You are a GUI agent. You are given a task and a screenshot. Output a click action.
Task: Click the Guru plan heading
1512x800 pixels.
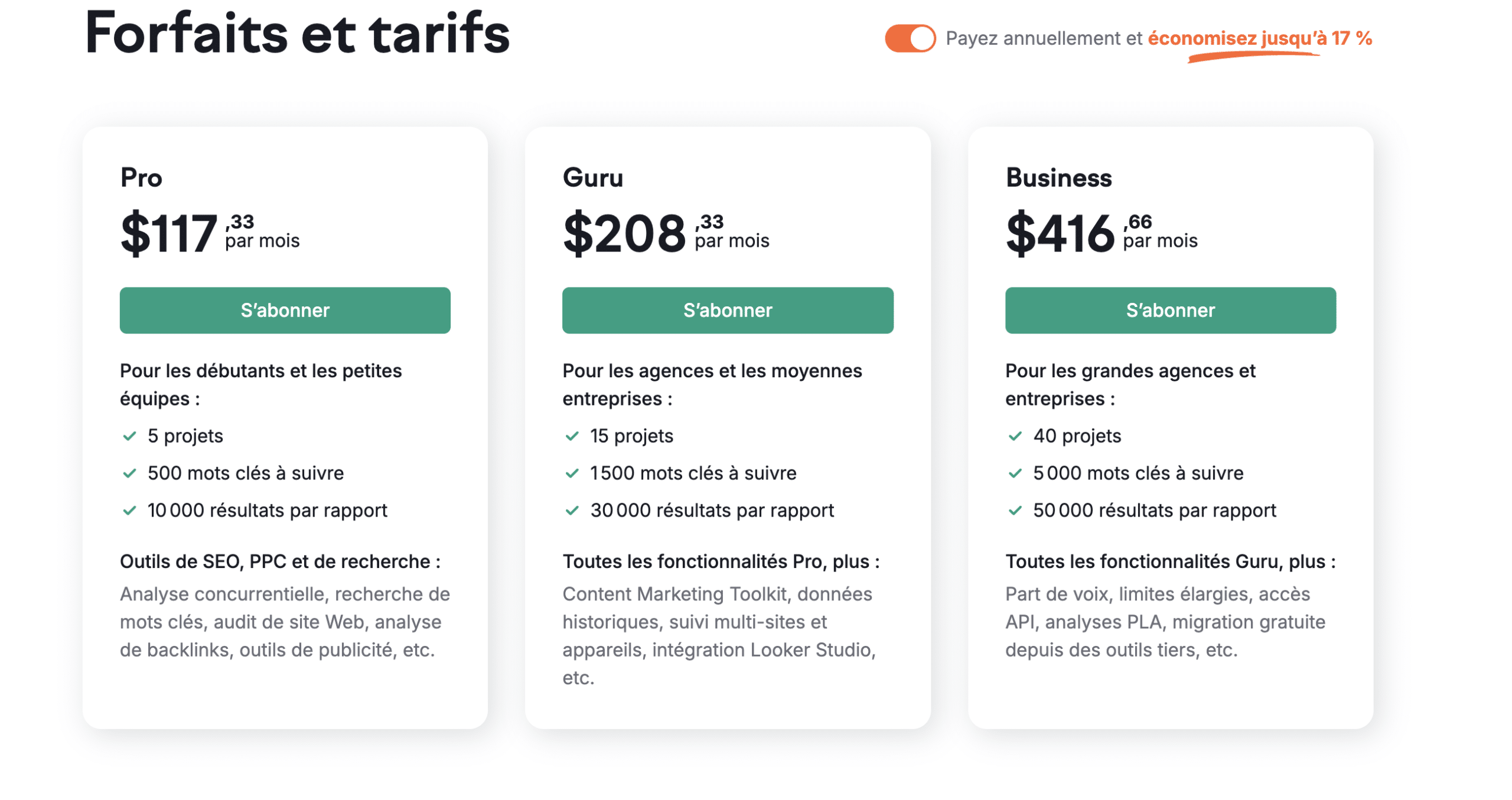click(x=592, y=178)
